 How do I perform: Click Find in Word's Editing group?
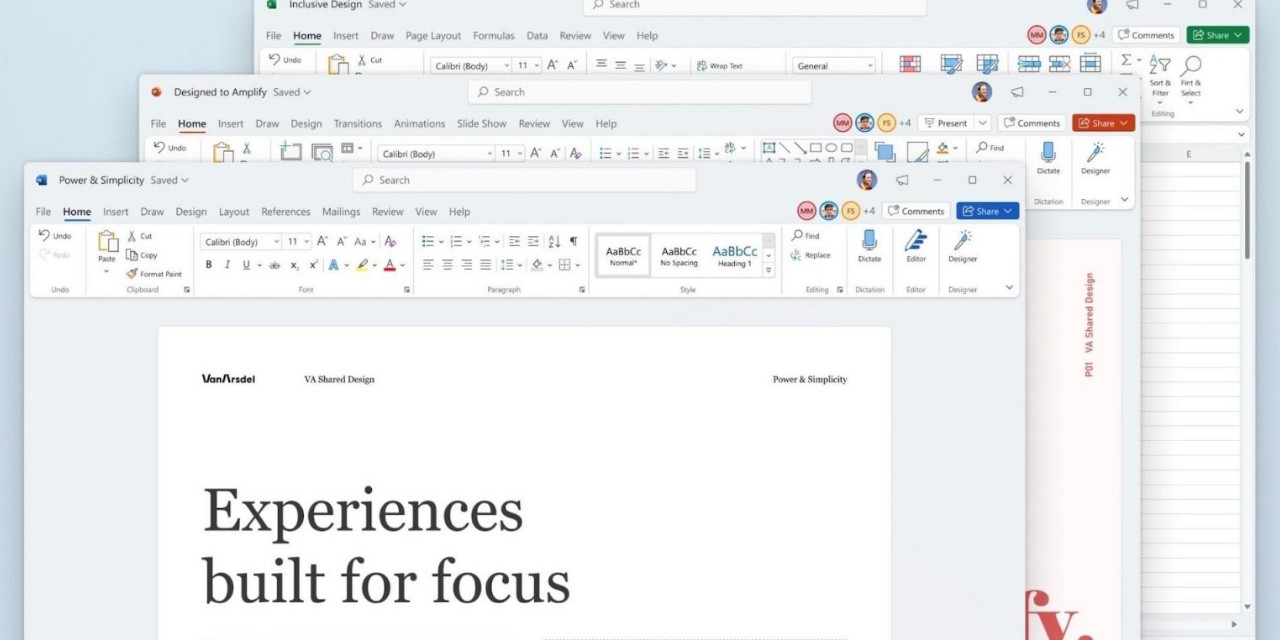click(x=805, y=236)
